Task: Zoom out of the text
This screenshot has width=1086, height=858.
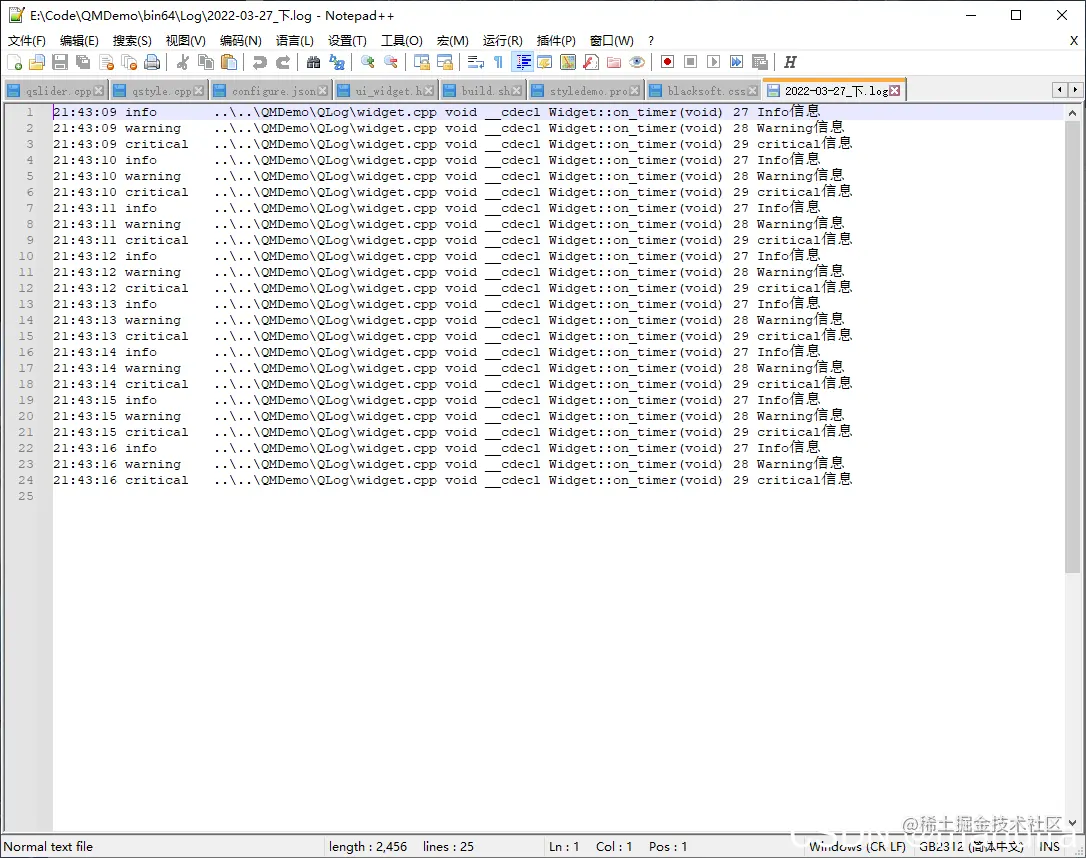Action: (391, 62)
